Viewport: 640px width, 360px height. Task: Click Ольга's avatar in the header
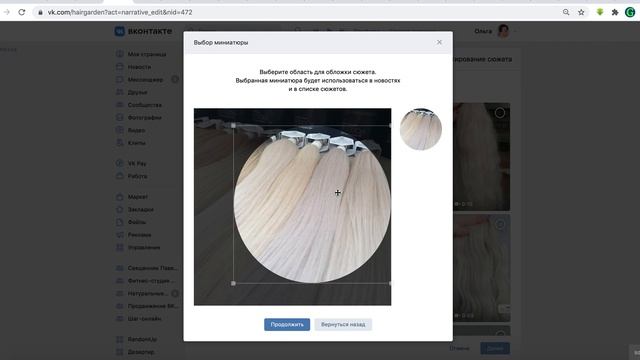[503, 31]
